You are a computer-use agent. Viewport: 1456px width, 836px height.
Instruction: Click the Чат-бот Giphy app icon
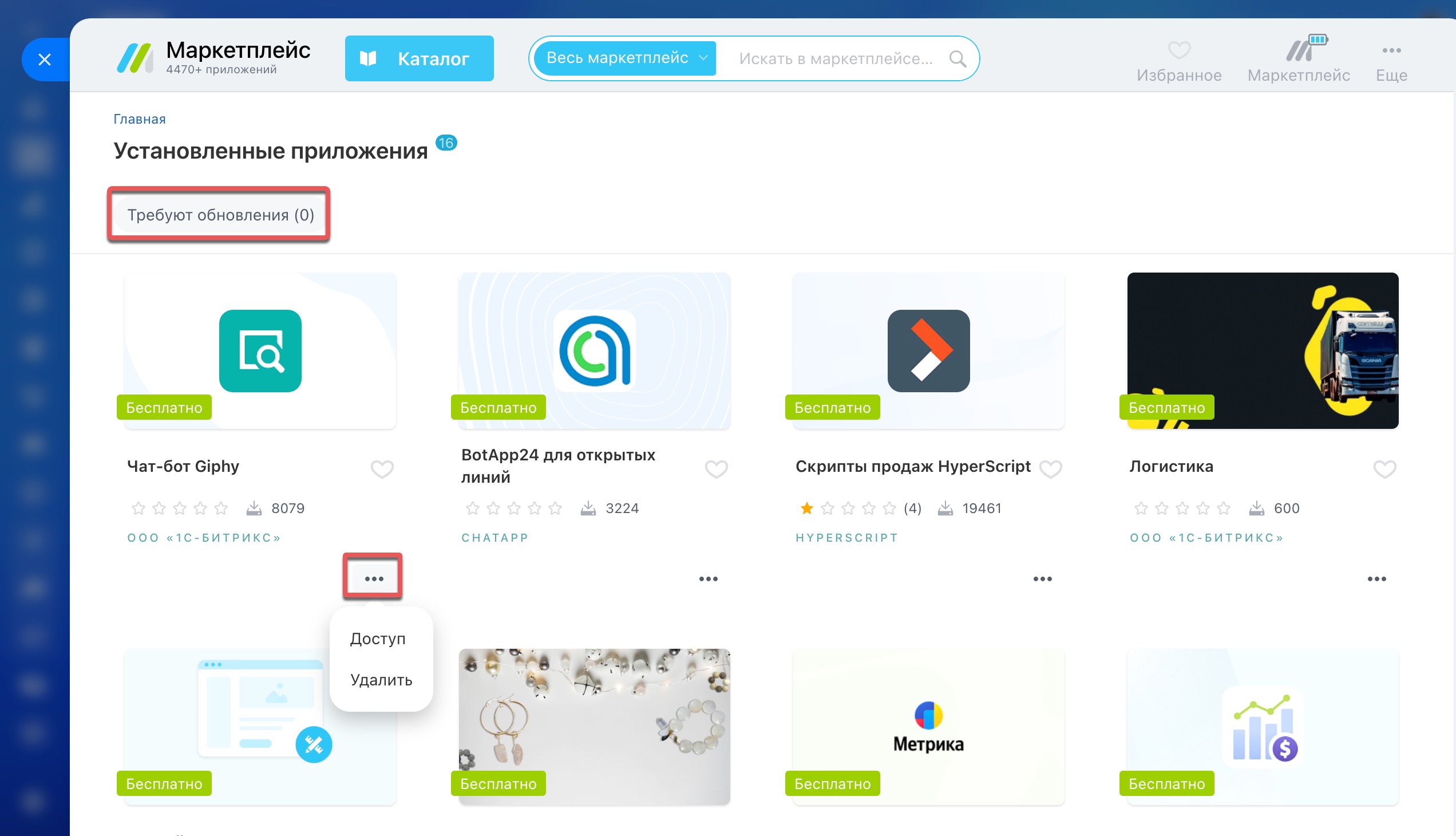[260, 351]
